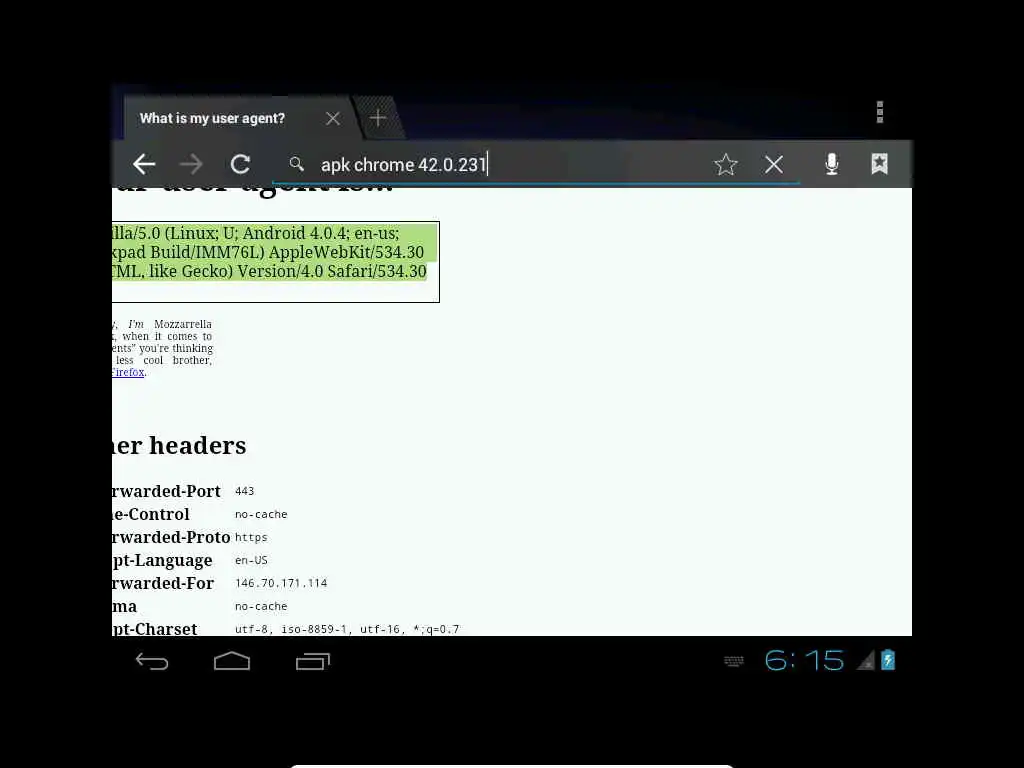
Task: Follow the 'Firefox' hyperlink
Action: 128,372
